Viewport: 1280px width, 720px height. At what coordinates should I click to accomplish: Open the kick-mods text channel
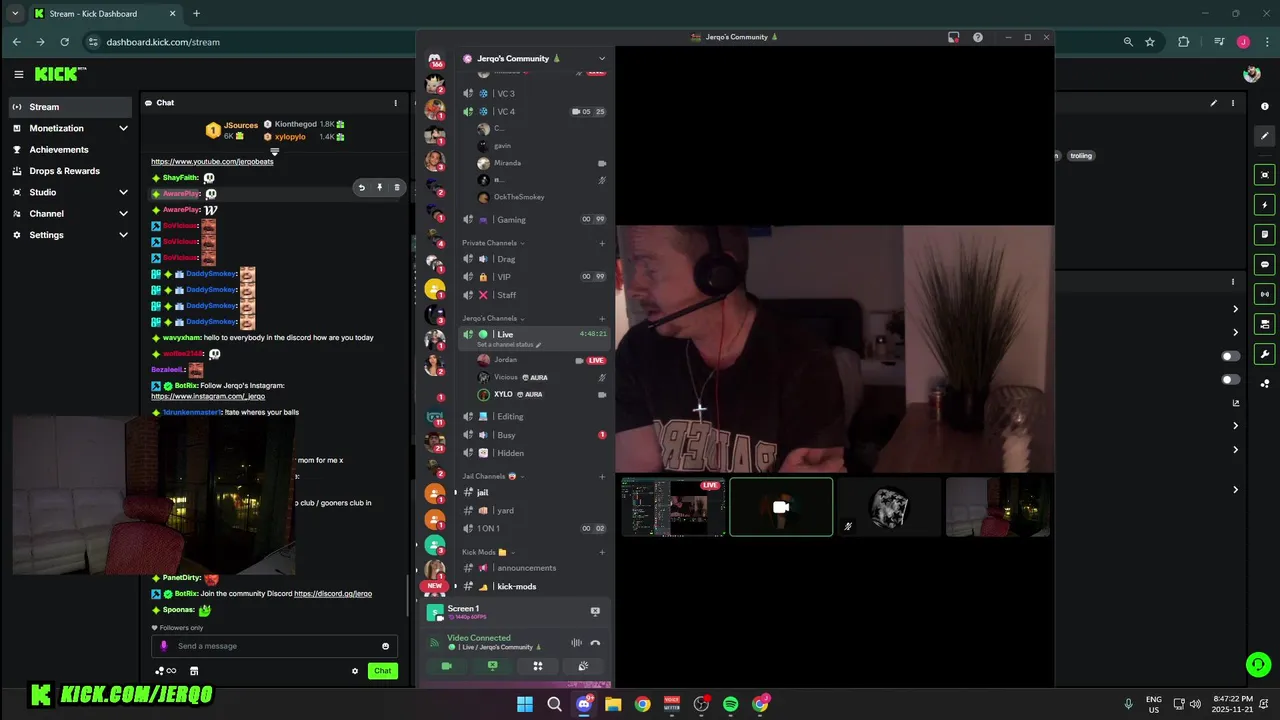point(534,586)
